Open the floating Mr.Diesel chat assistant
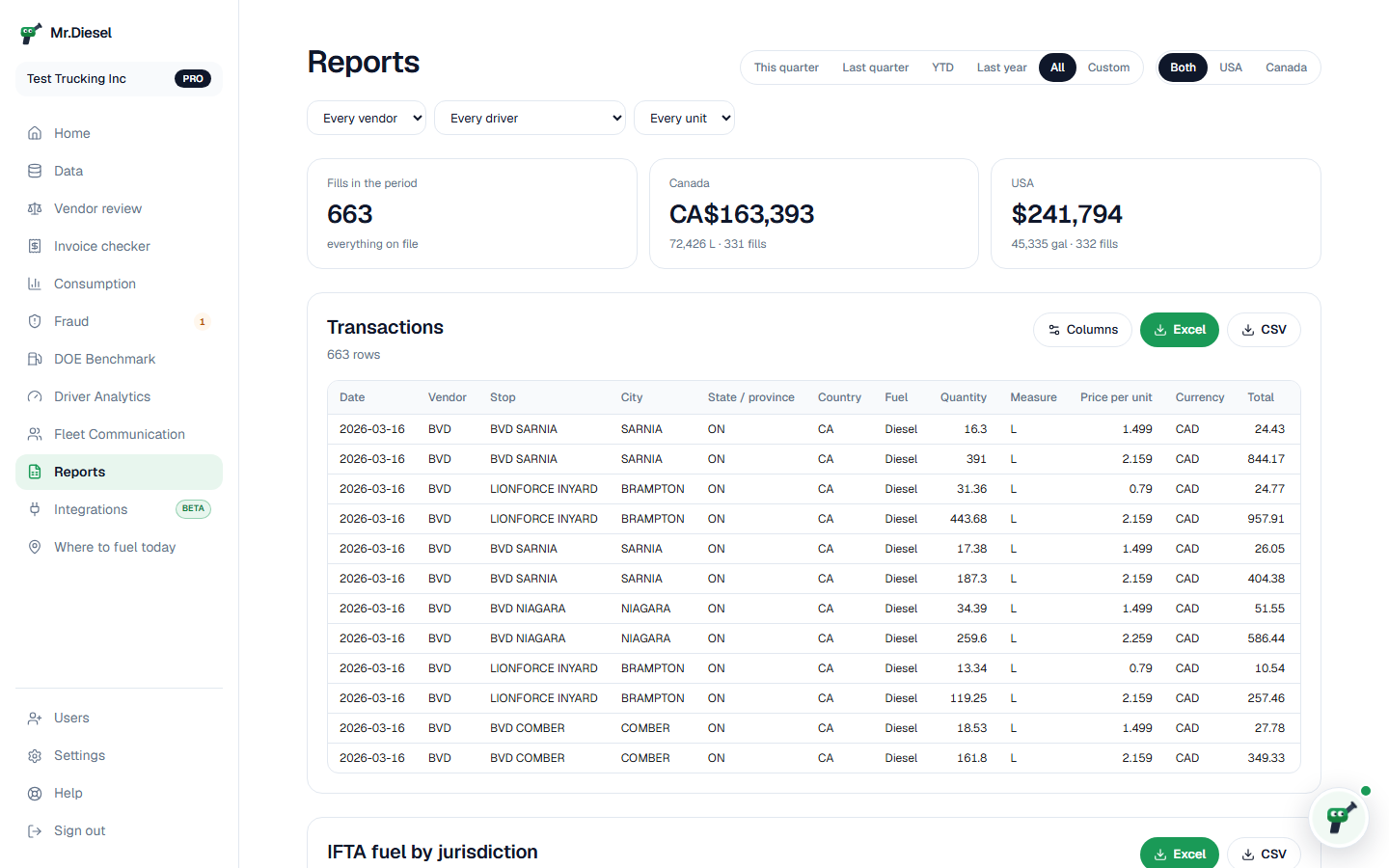 (x=1339, y=818)
